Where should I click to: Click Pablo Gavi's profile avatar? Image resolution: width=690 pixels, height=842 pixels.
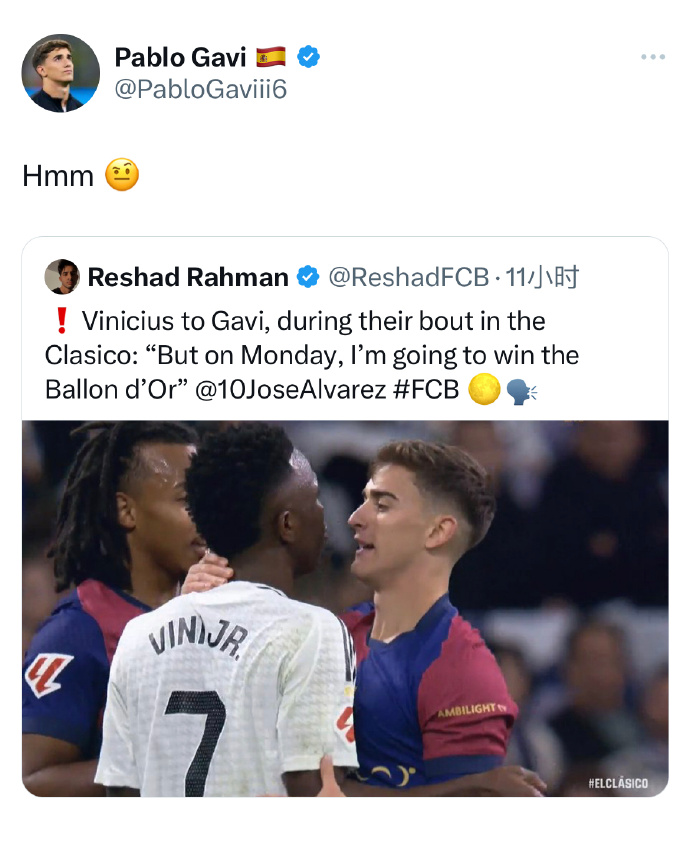coord(60,73)
